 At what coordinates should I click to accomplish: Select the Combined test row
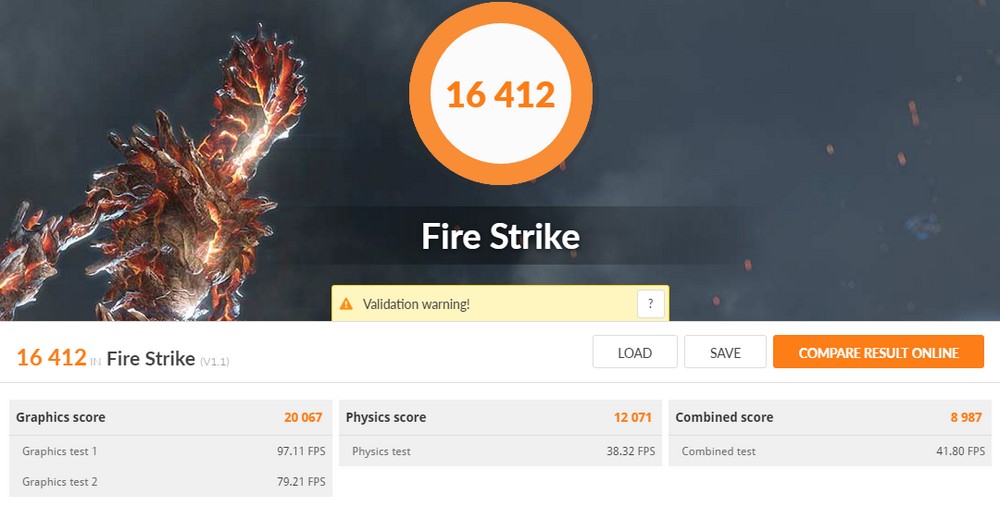(830, 451)
